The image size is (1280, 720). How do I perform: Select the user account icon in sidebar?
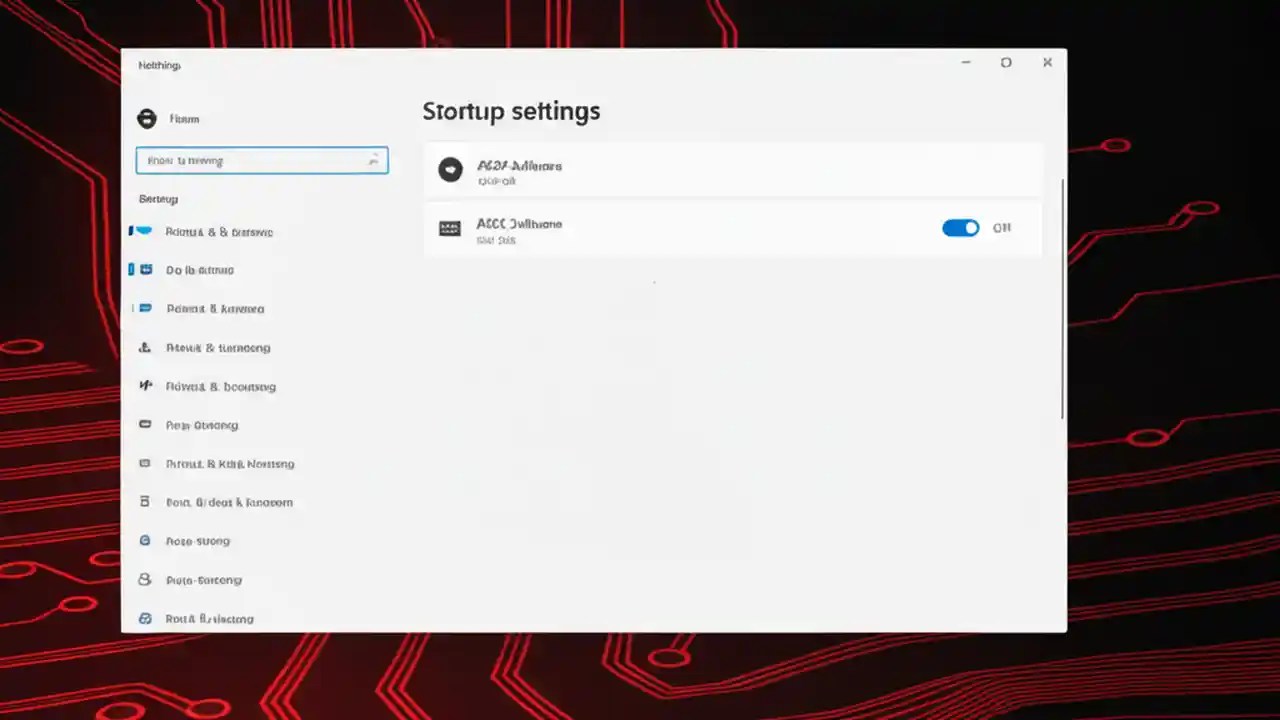coord(145,119)
